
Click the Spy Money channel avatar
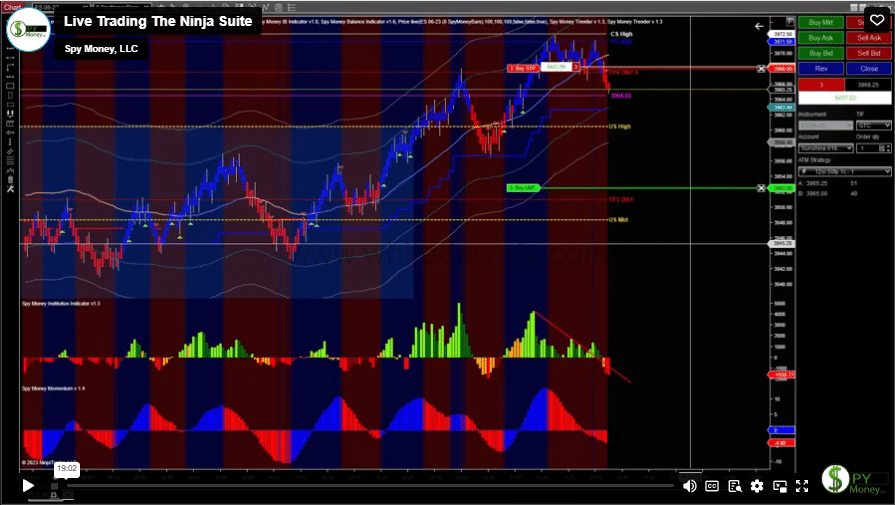coord(28,29)
